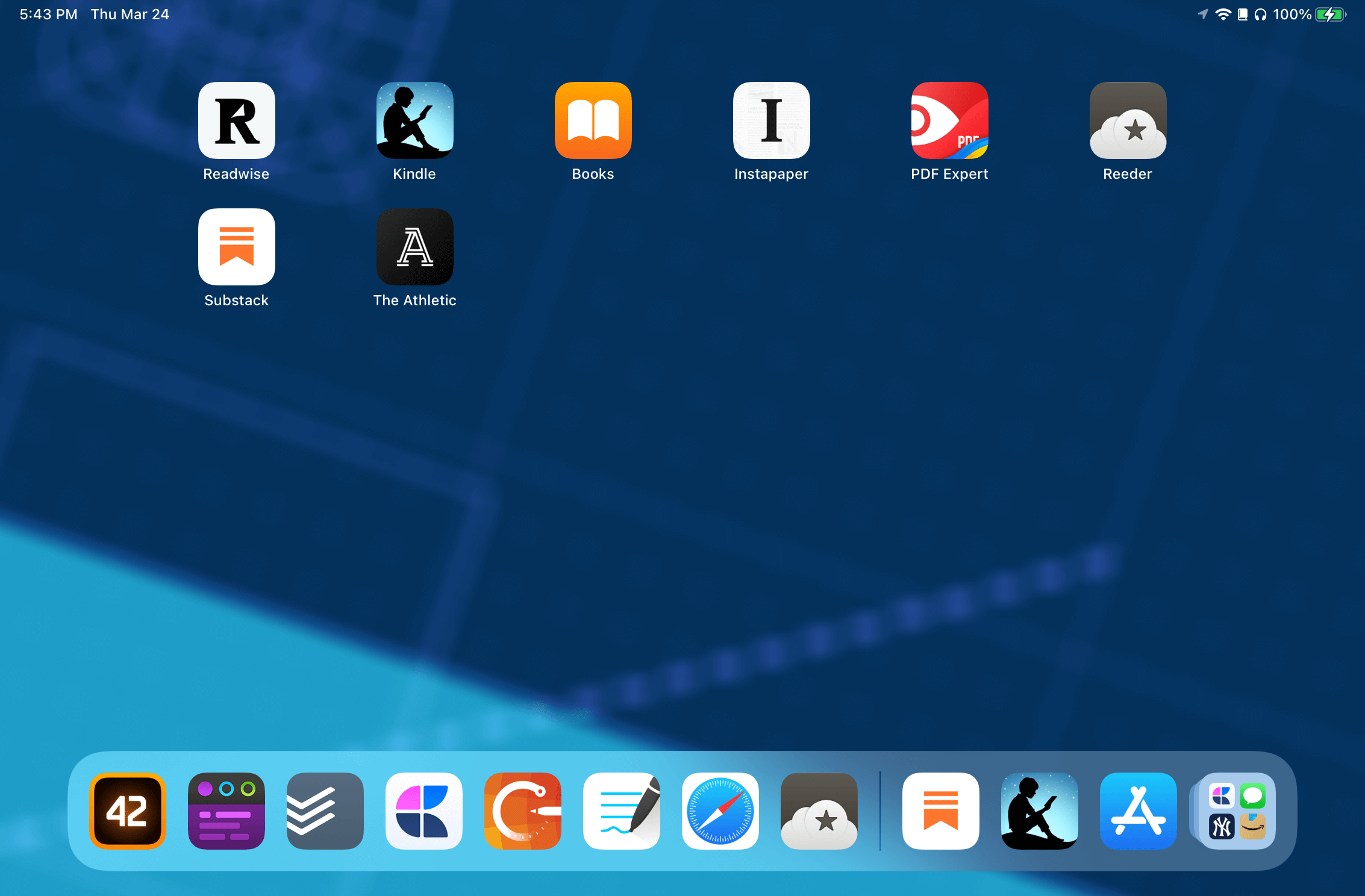This screenshot has width=1365, height=896.
Task: Launch the layered checkmarks app in dock
Action: pos(325,811)
